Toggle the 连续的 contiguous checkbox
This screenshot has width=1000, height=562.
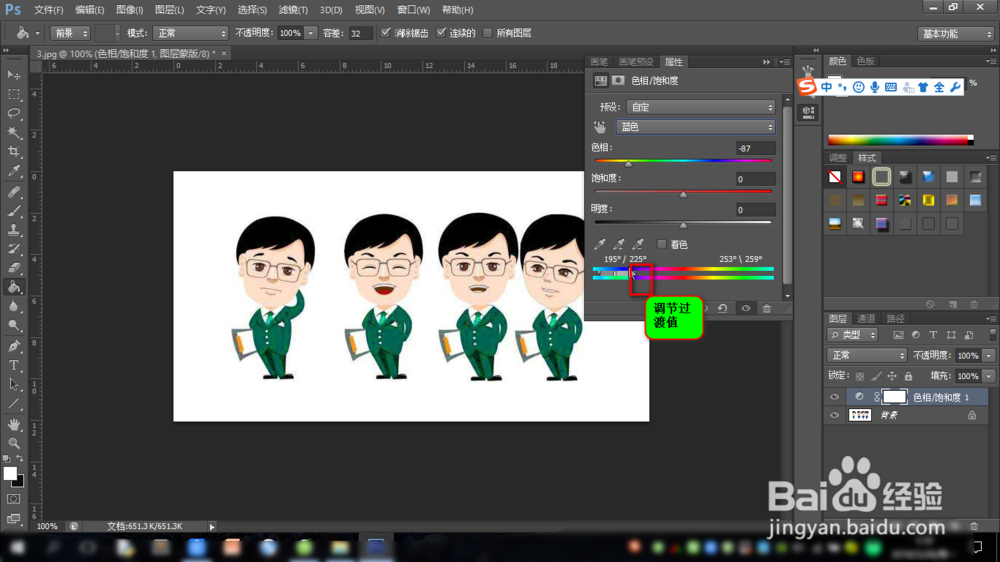click(x=441, y=33)
